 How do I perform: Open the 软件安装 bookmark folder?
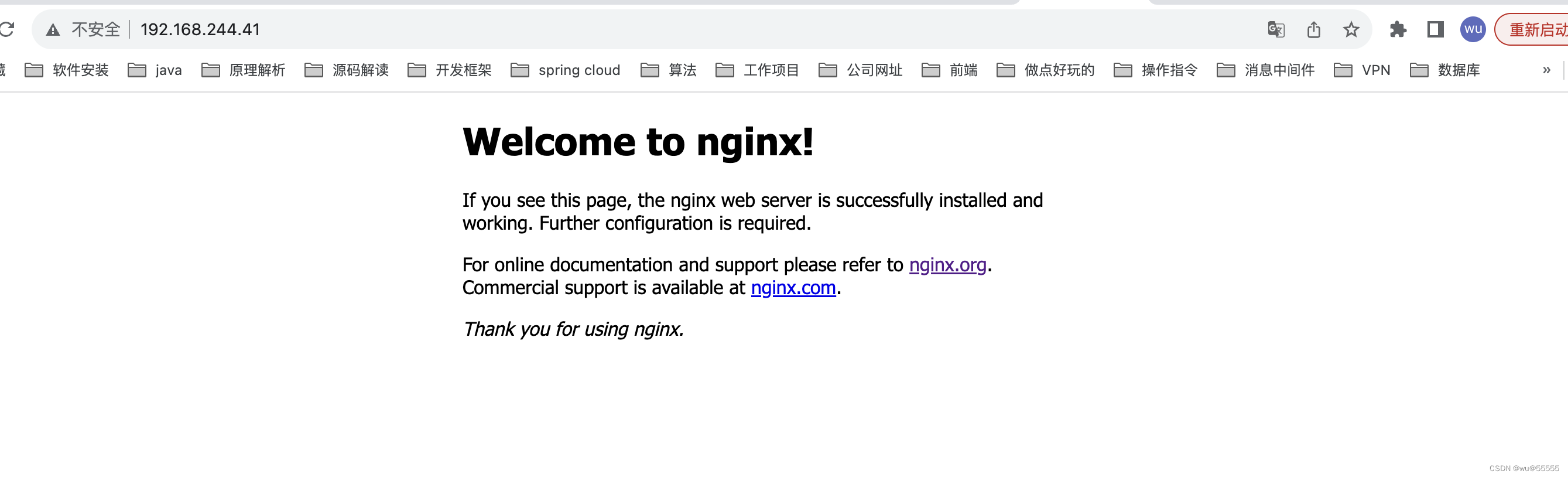coord(67,70)
